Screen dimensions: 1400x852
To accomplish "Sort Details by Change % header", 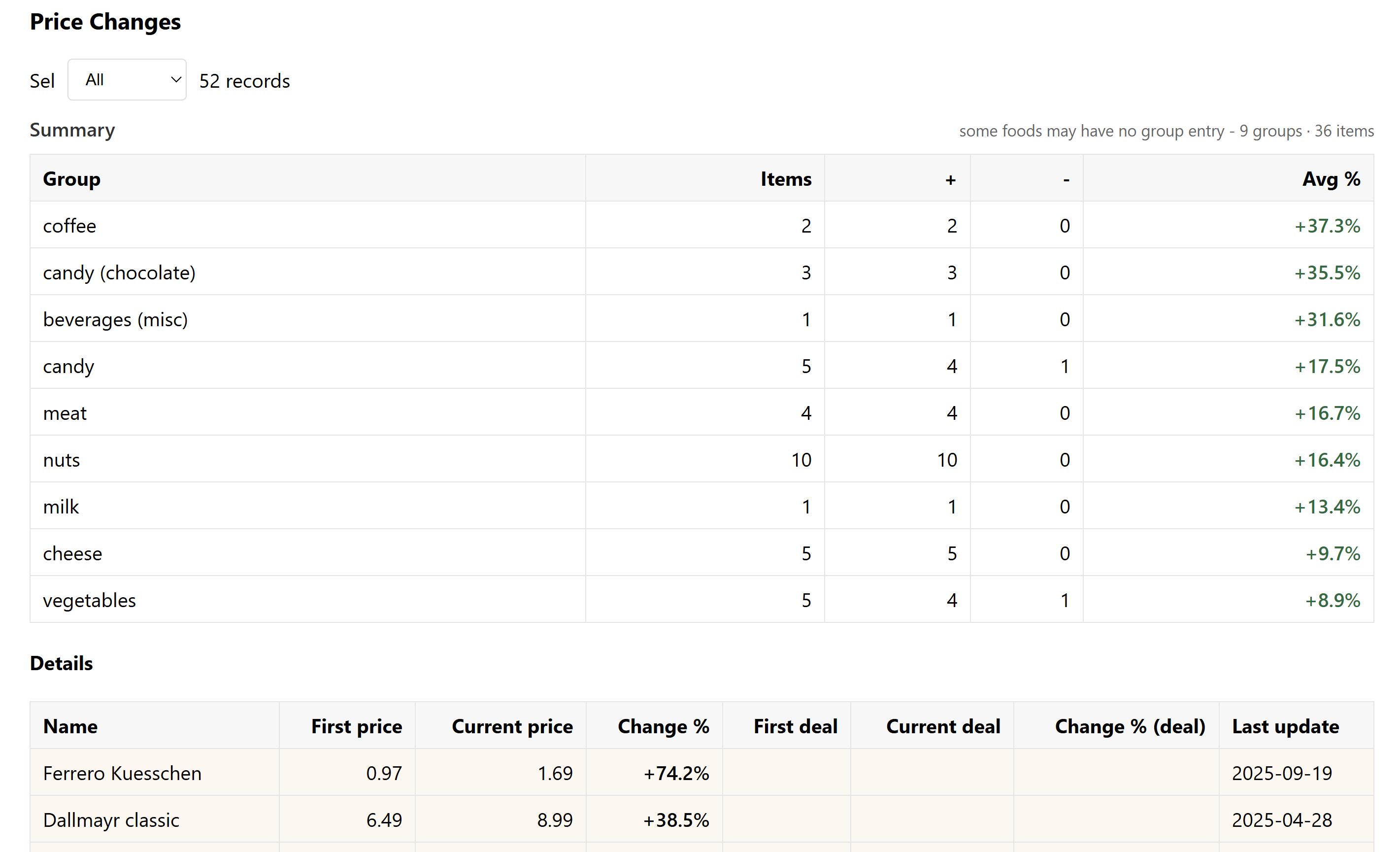I will point(663,726).
